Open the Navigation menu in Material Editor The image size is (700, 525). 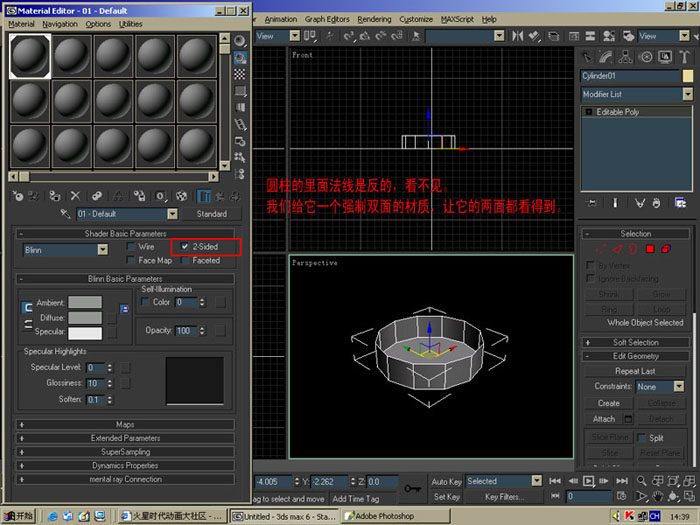[60, 24]
